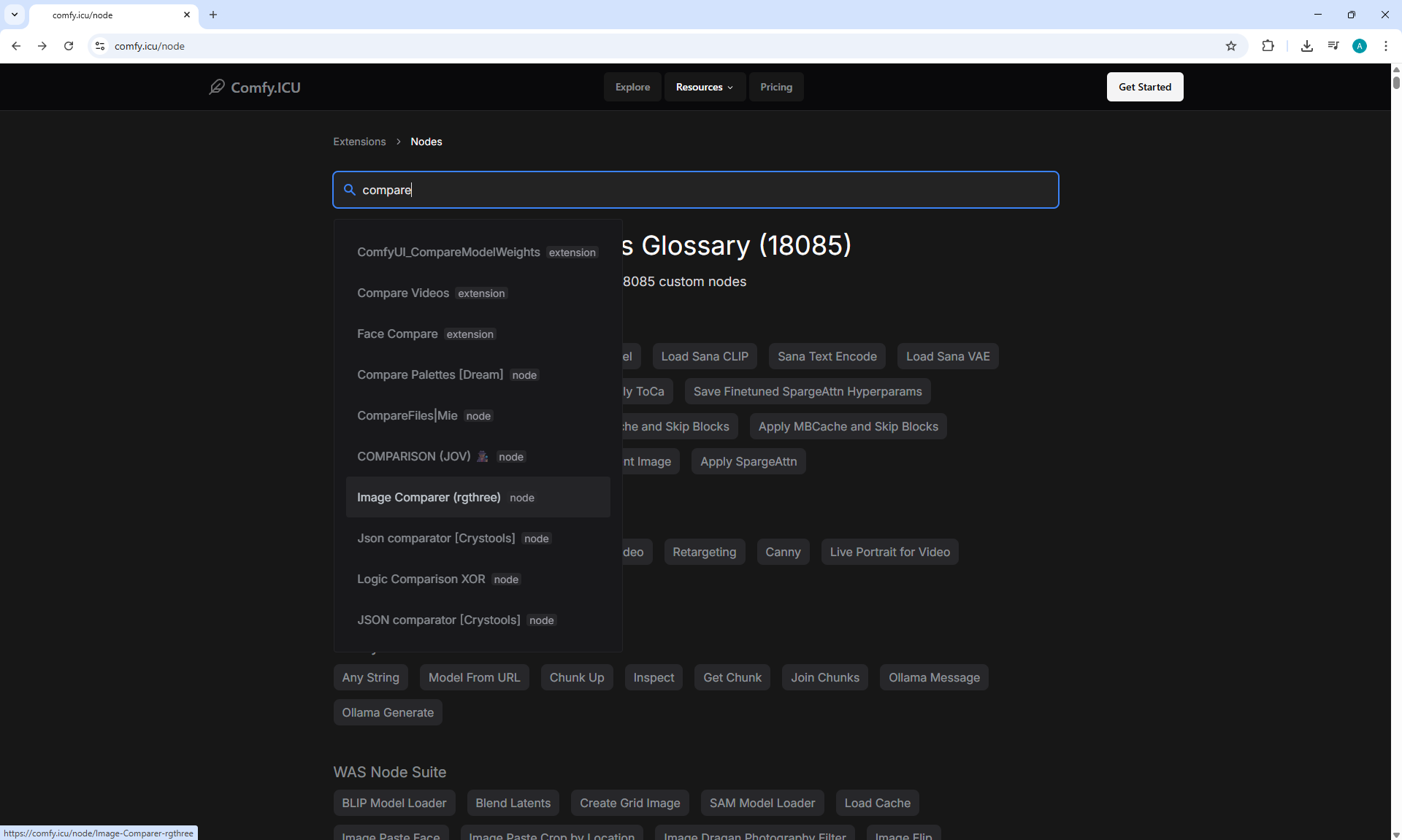Click into the node search field
This screenshot has height=840, width=1402.
pyautogui.click(x=701, y=190)
